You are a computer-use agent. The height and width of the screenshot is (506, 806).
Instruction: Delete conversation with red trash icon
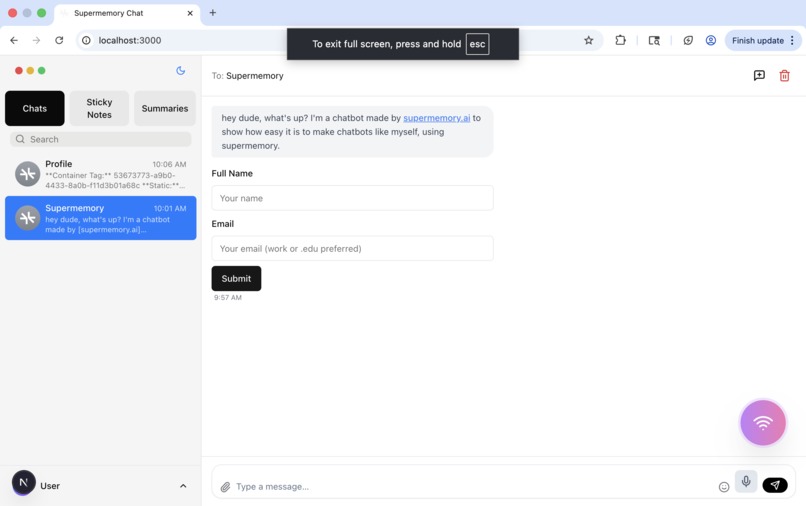784,76
